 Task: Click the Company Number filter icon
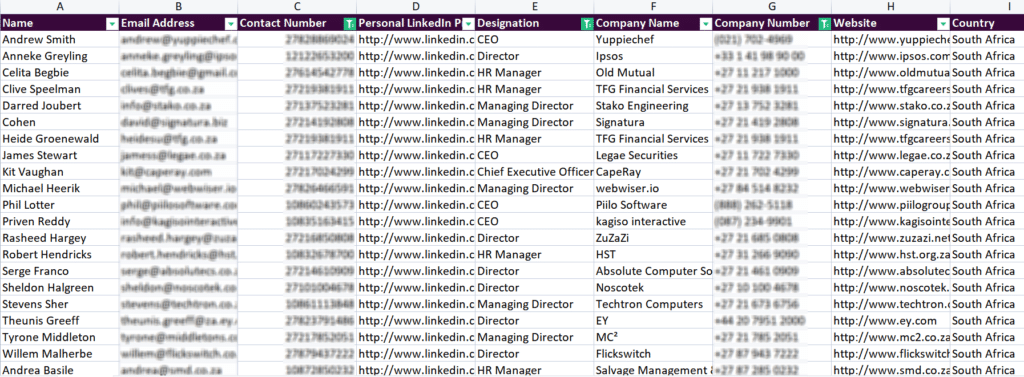pos(824,24)
